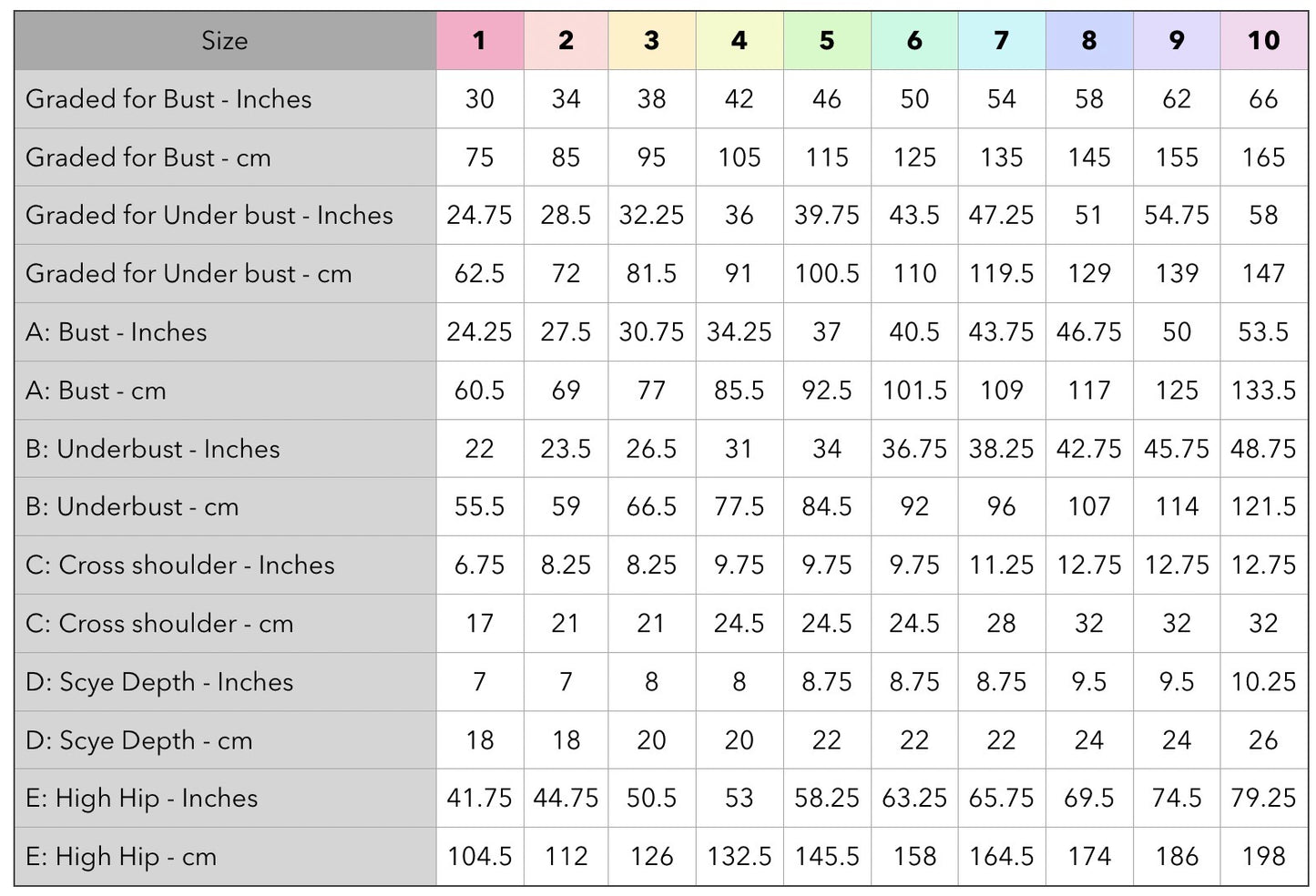Select the cell containing 10.25

coord(1263,682)
